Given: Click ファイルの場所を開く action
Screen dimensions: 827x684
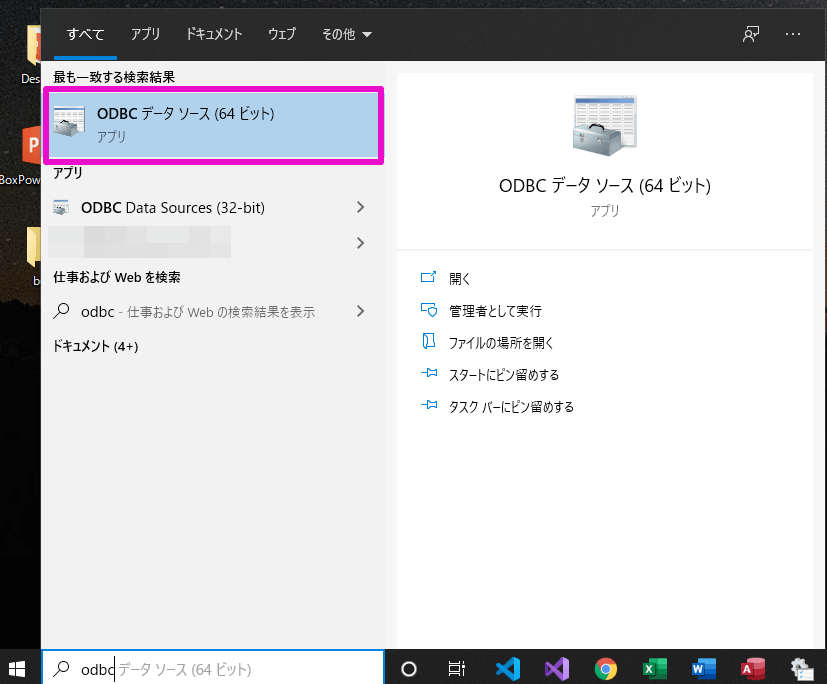Looking at the screenshot, I should click(x=501, y=343).
